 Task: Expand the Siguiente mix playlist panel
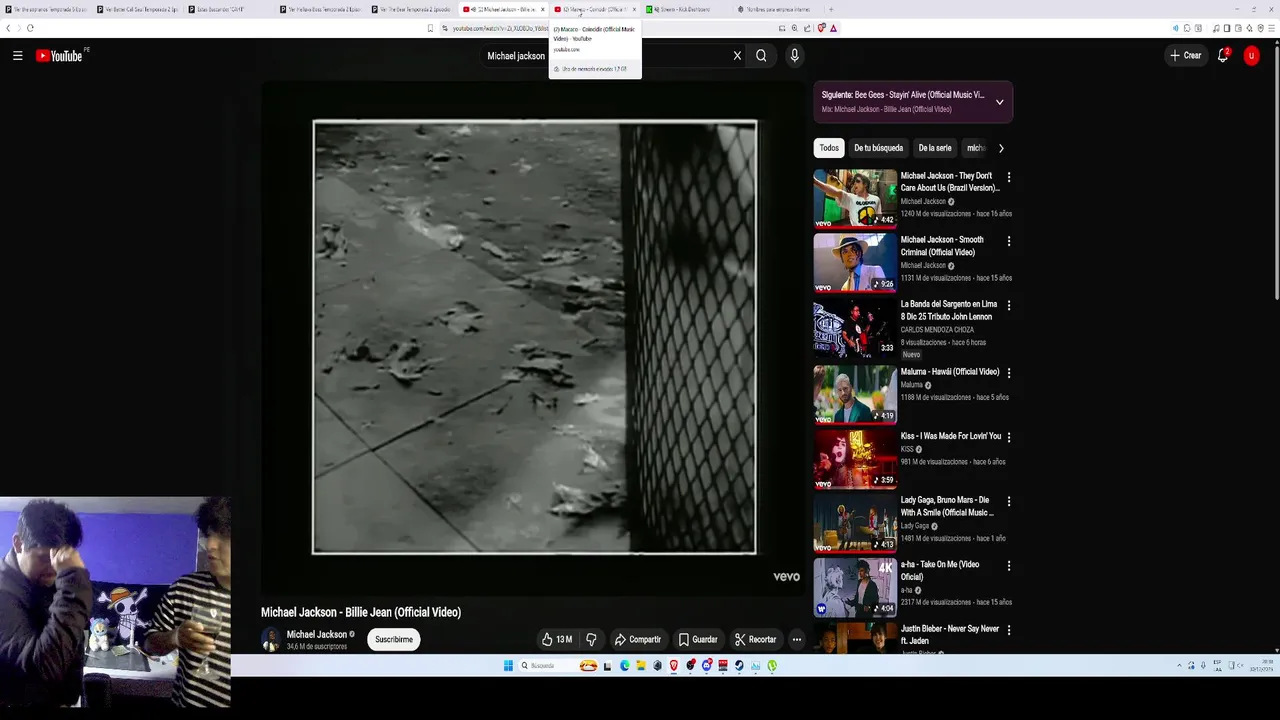click(999, 102)
